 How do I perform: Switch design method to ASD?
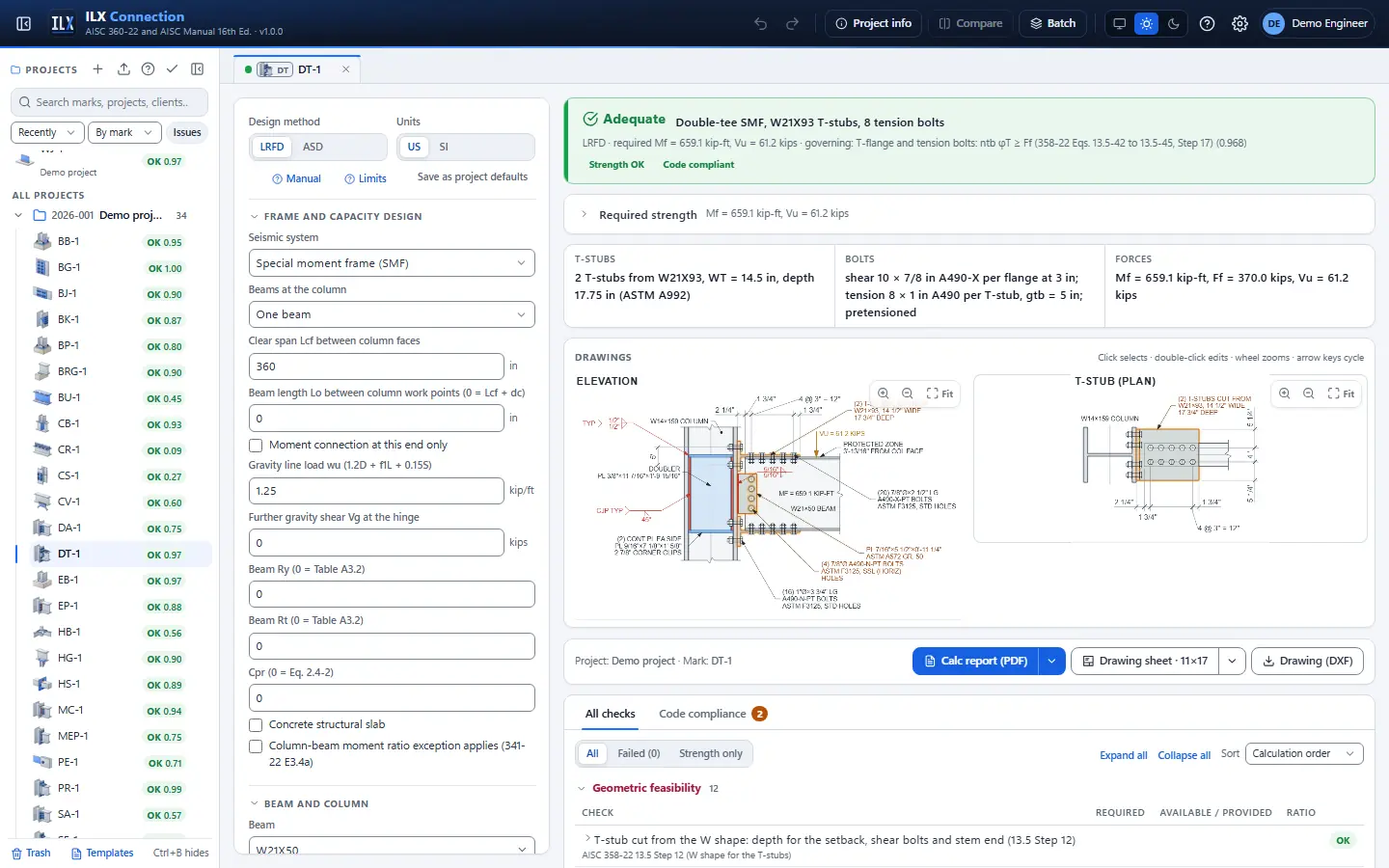point(313,147)
